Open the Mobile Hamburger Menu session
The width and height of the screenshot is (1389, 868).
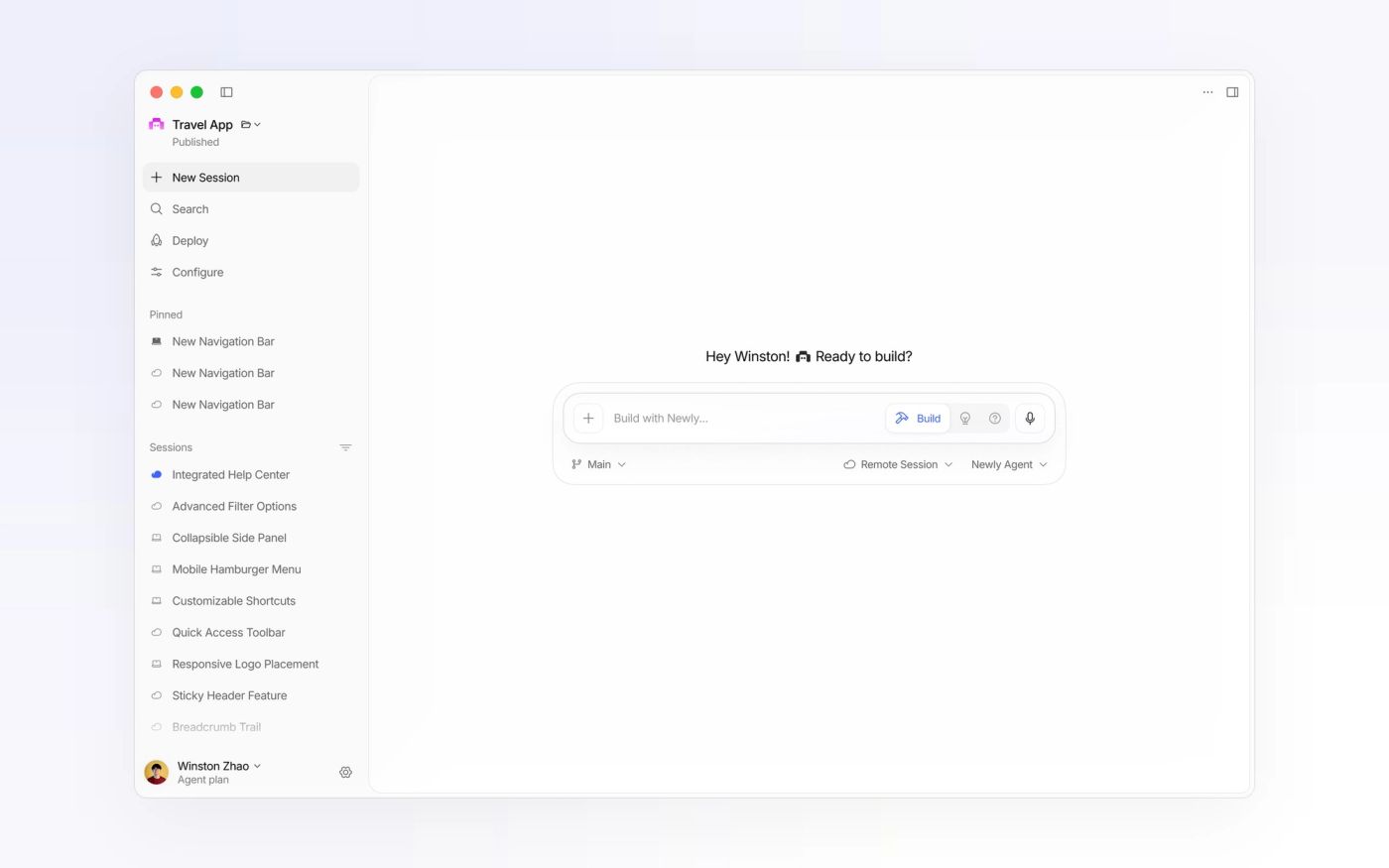pos(251,569)
